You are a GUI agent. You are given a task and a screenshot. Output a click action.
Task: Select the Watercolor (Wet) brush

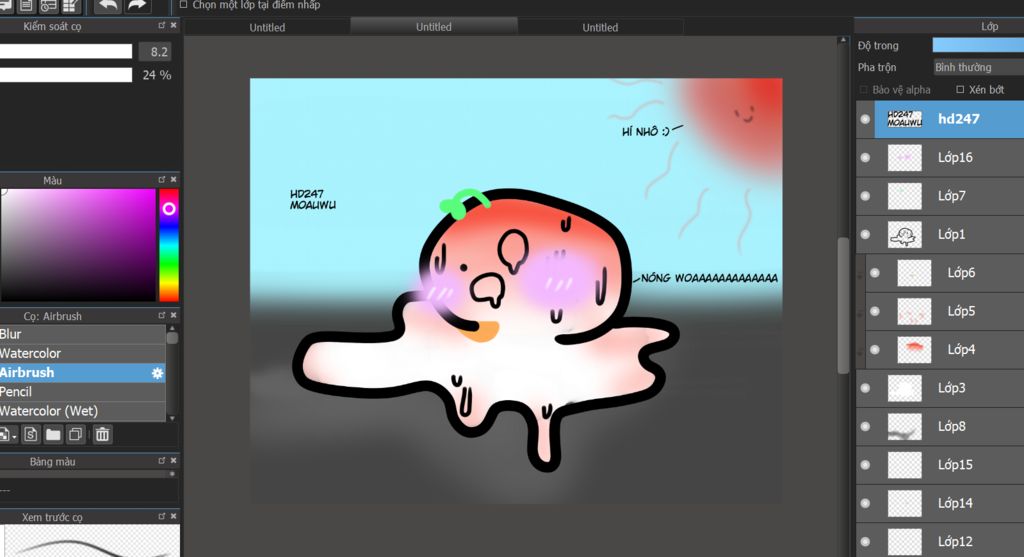pos(82,411)
